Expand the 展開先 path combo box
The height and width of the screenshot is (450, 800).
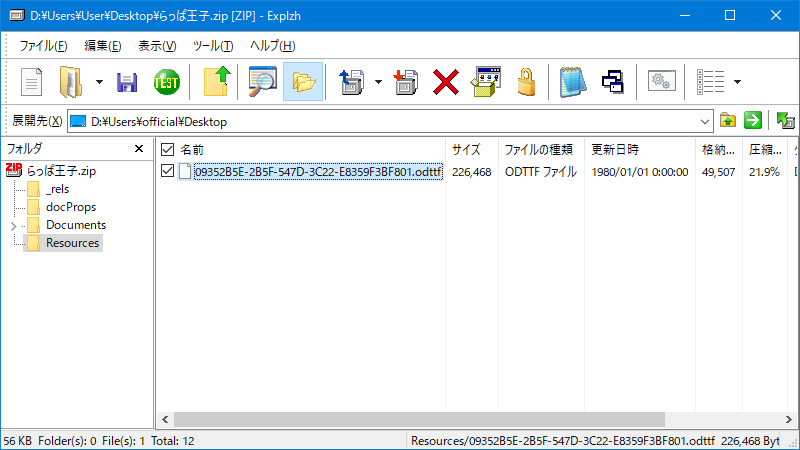pyautogui.click(x=705, y=122)
